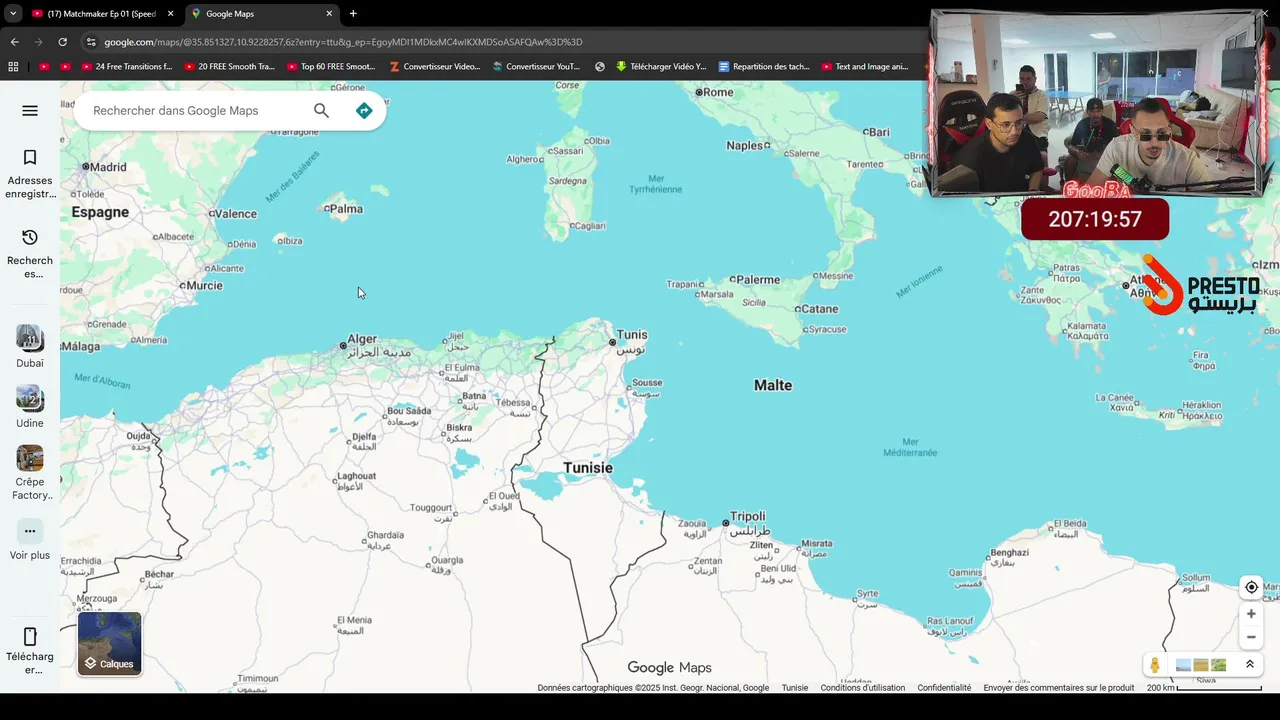Switch map layers via Calques thumbnail
Viewport: 1280px width, 720px height.
(x=110, y=644)
